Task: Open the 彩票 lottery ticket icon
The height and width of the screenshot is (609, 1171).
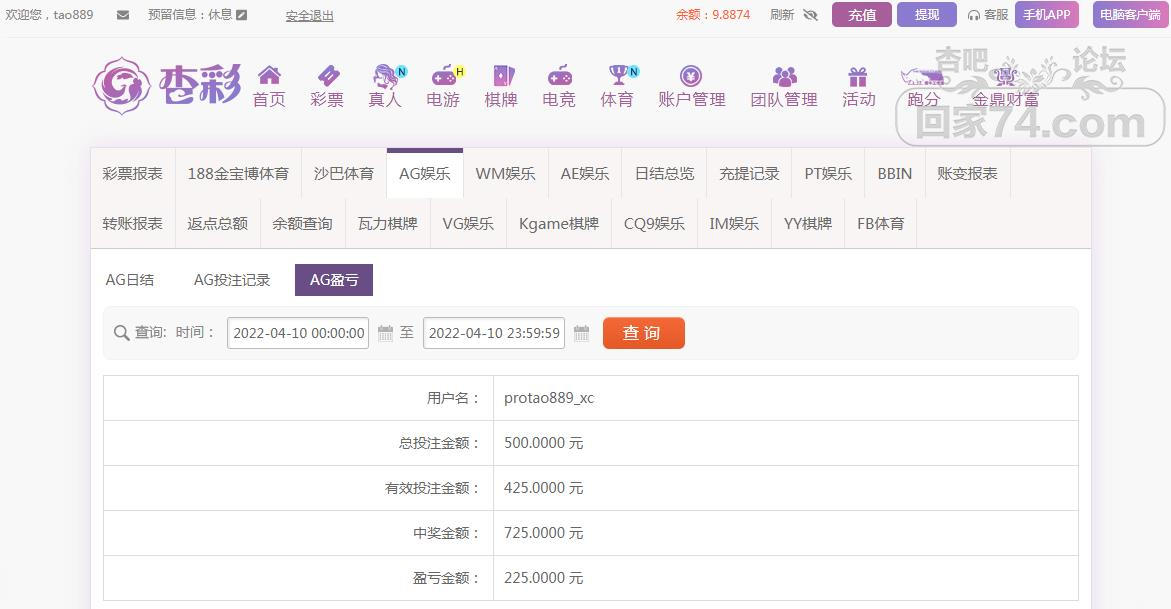Action: coord(327,76)
